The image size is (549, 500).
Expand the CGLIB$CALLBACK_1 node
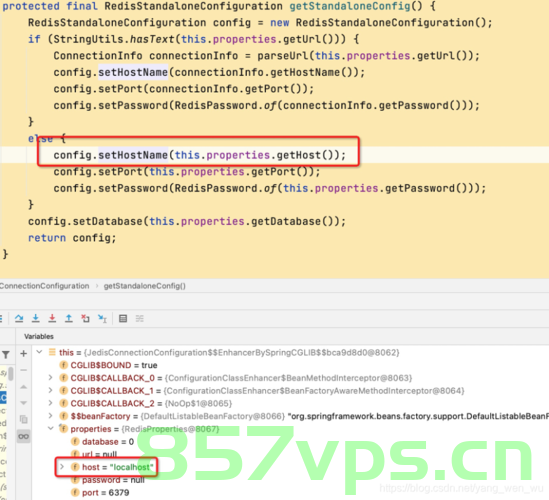(50, 390)
